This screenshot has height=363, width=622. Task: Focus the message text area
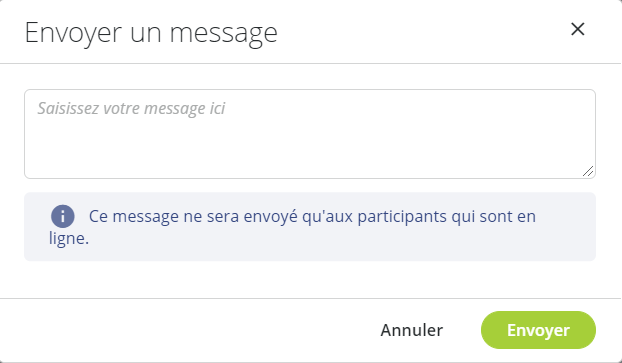(x=310, y=134)
